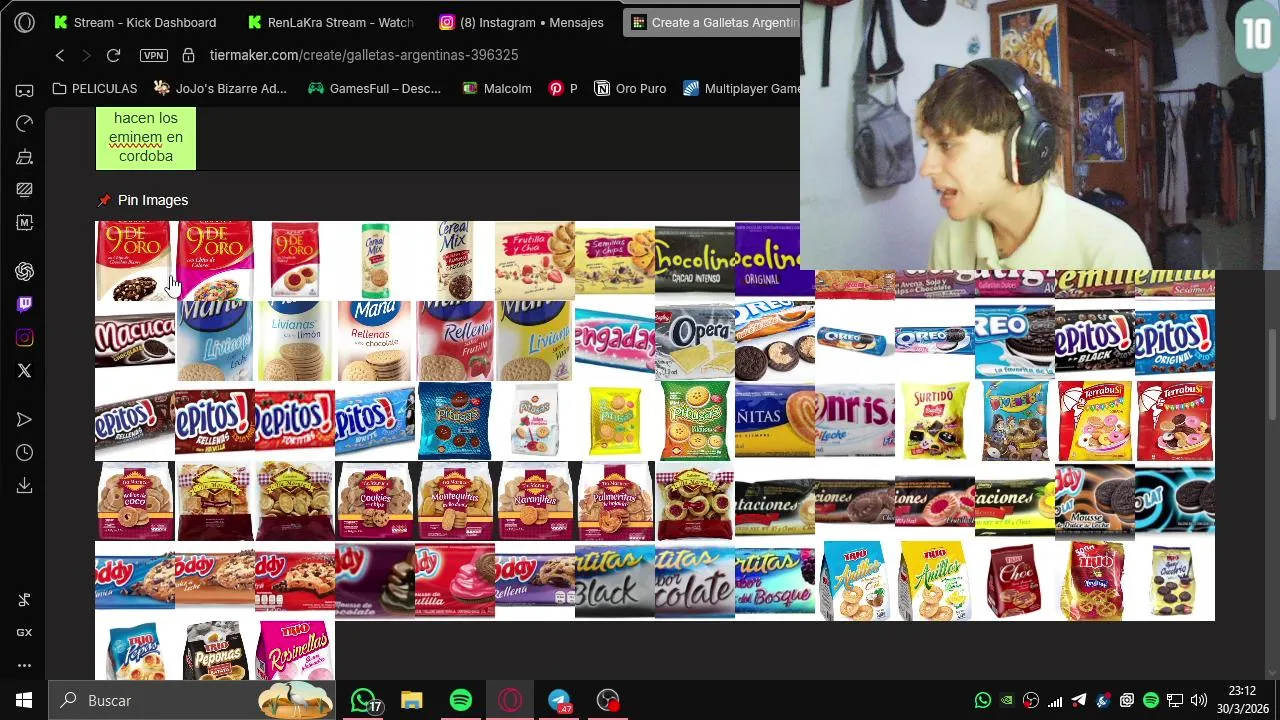This screenshot has width=1280, height=720.
Task: Switch to Stream - Kick Dashboard tab
Action: pyautogui.click(x=135, y=22)
